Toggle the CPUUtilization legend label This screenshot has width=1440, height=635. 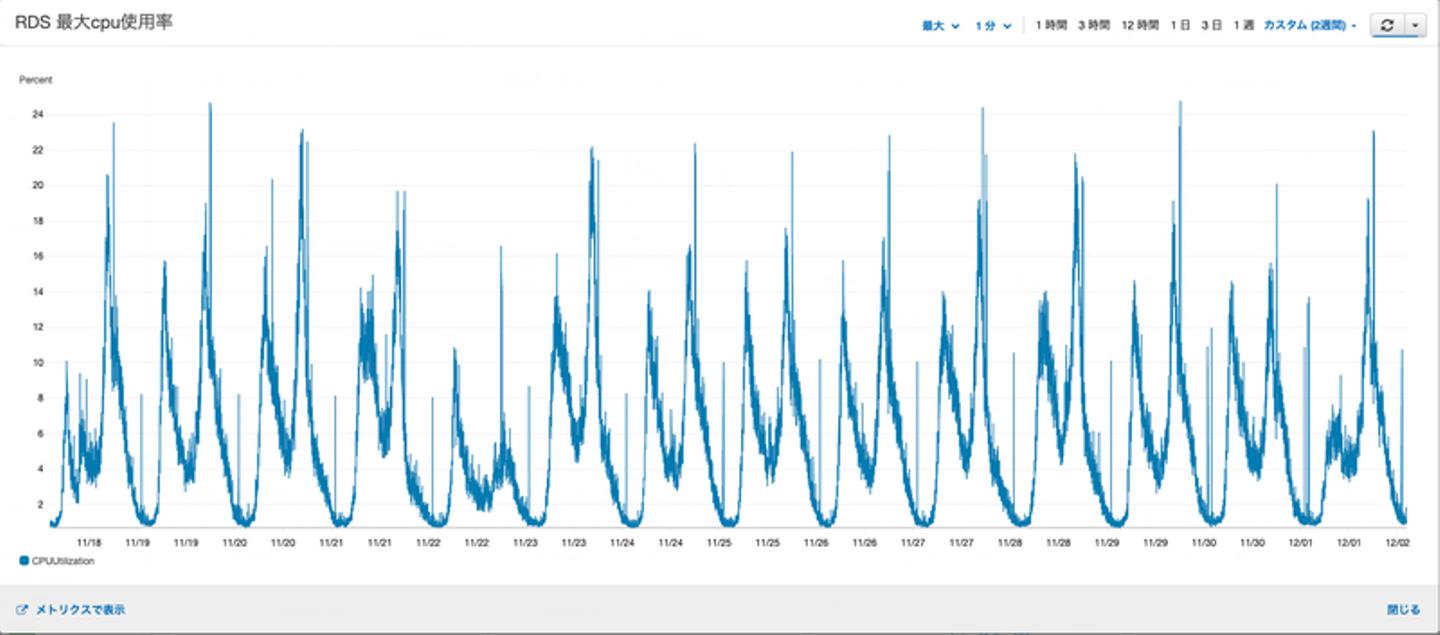62,561
